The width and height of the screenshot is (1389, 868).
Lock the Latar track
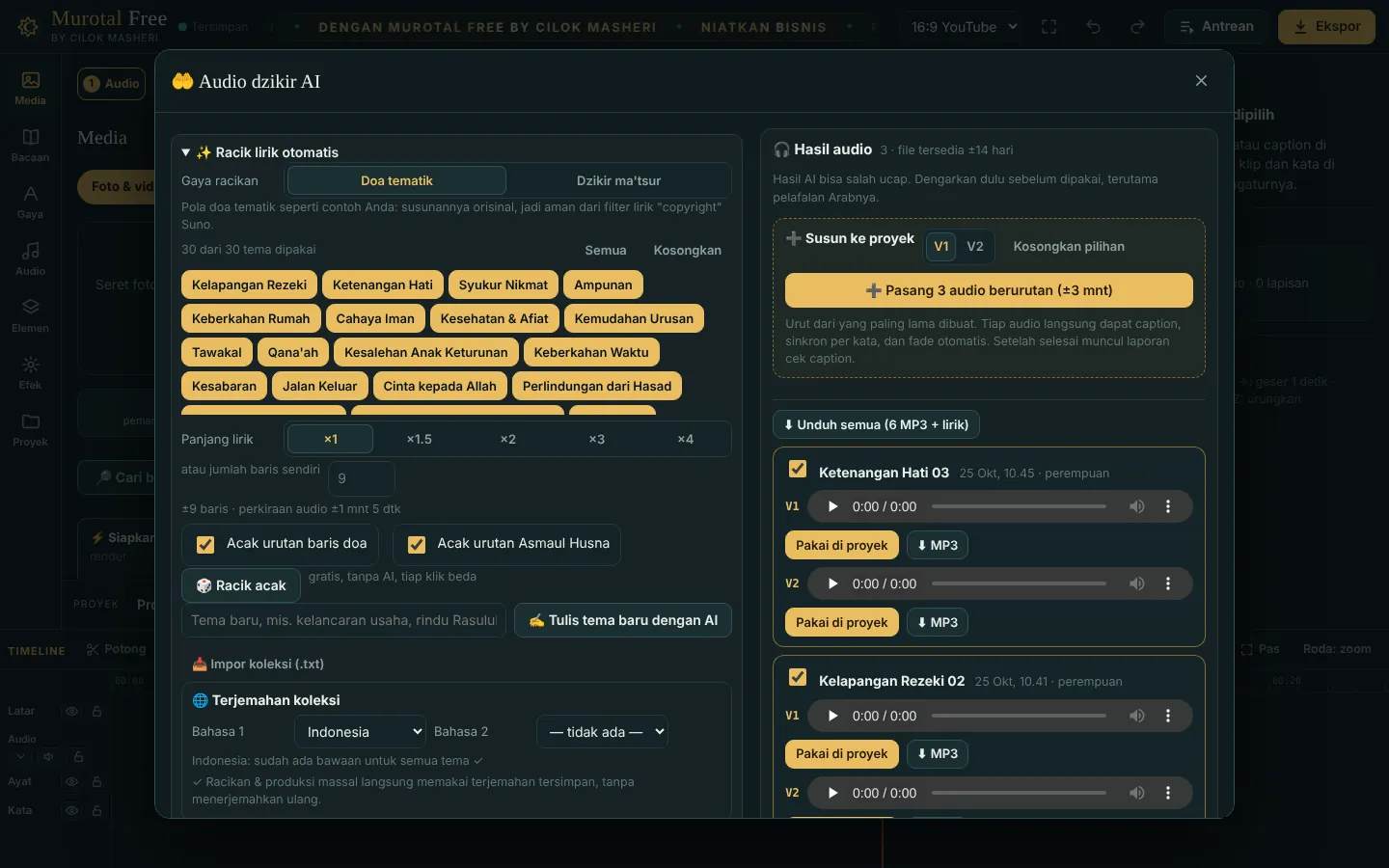click(x=96, y=711)
